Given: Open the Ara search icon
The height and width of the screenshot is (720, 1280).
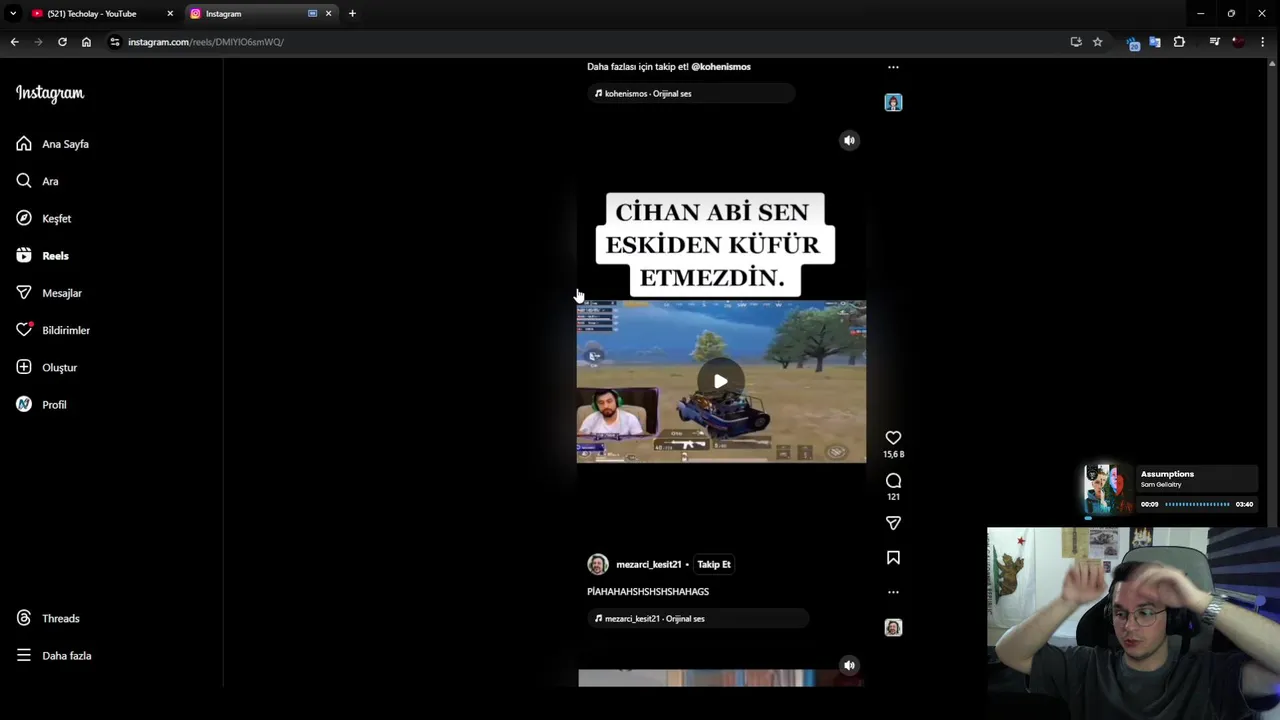Looking at the screenshot, I should click(x=24, y=181).
